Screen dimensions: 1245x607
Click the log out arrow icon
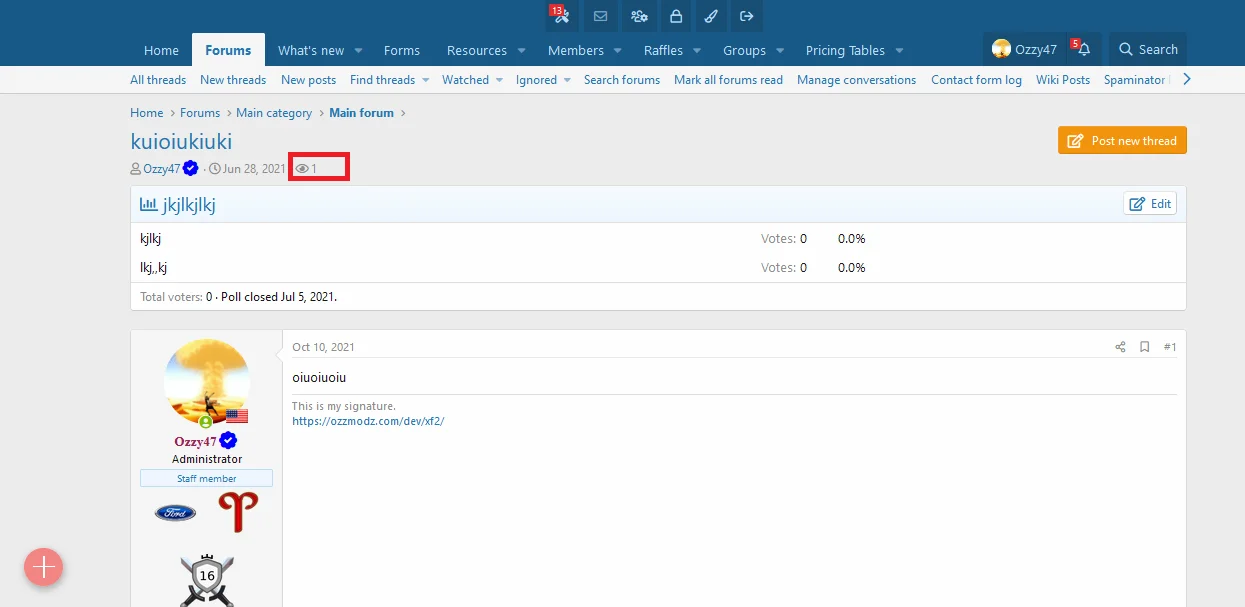click(746, 16)
